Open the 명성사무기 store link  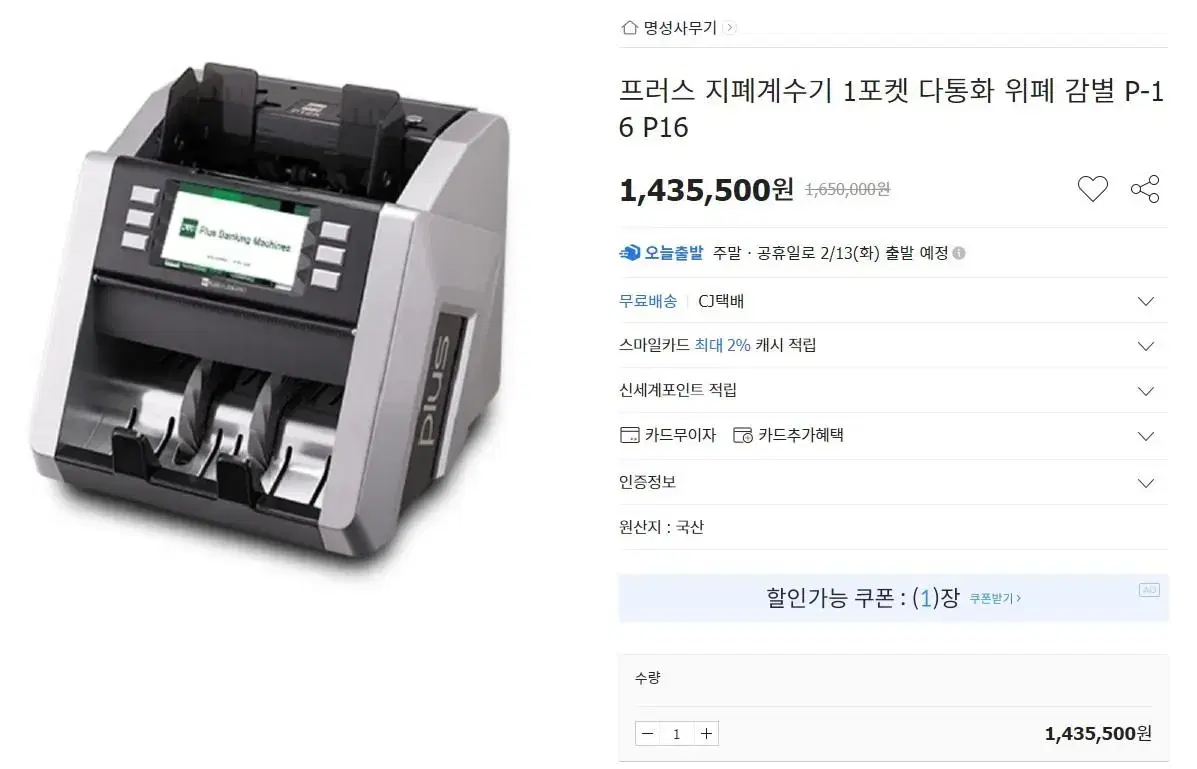[x=680, y=27]
